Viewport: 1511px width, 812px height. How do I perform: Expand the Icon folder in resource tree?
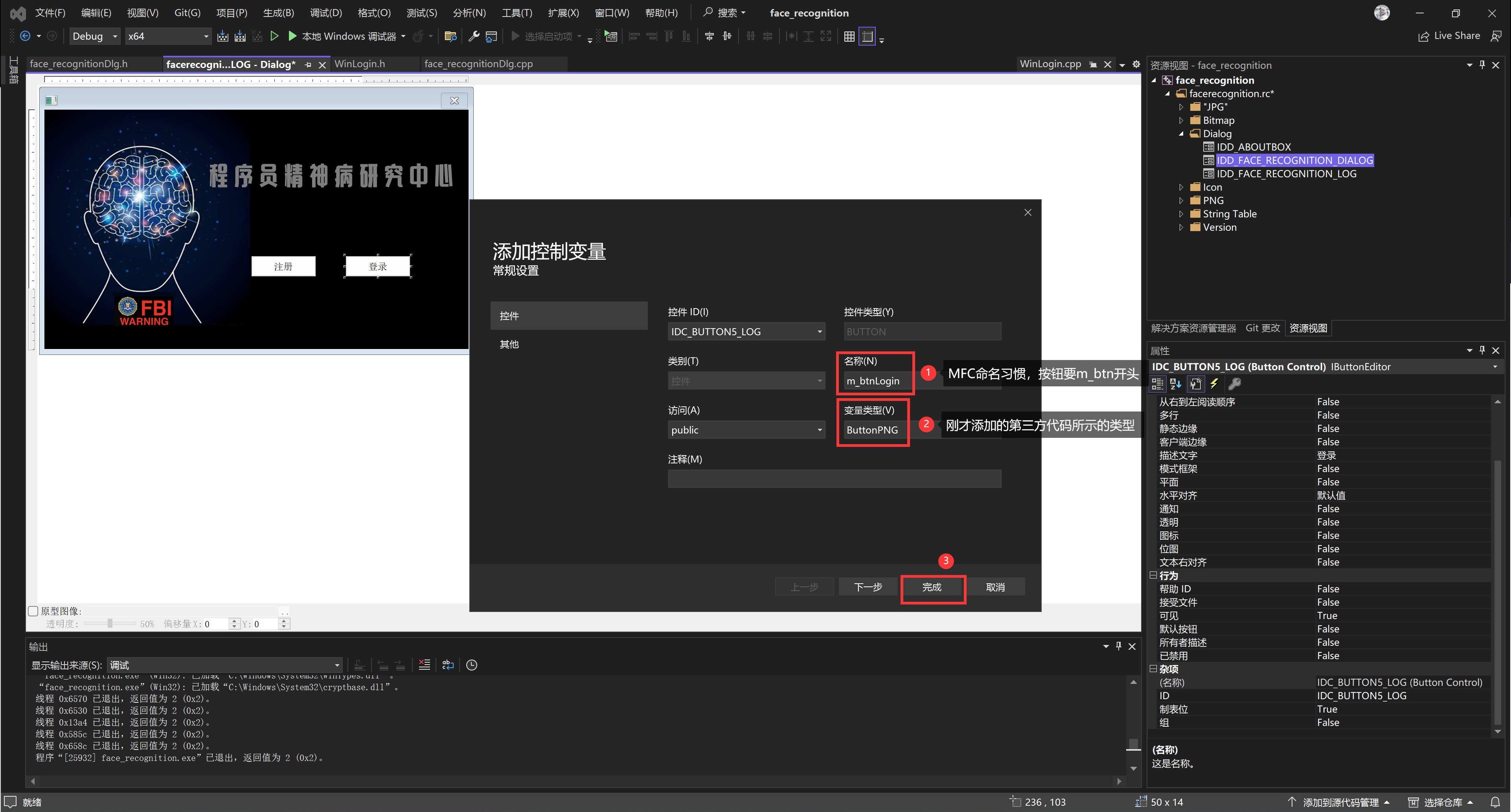[1181, 187]
